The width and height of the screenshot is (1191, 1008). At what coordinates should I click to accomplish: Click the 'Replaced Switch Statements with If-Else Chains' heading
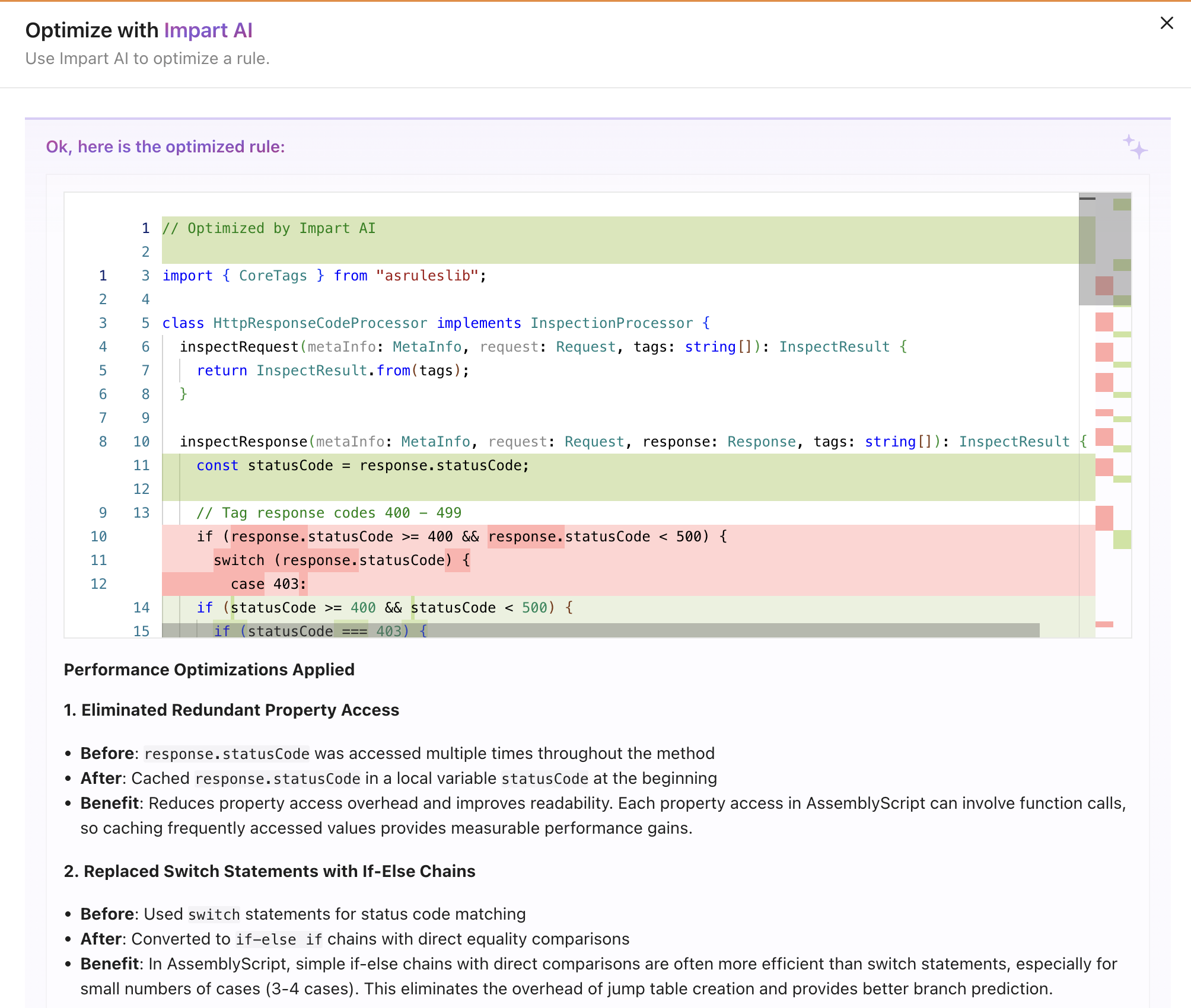coord(269,871)
